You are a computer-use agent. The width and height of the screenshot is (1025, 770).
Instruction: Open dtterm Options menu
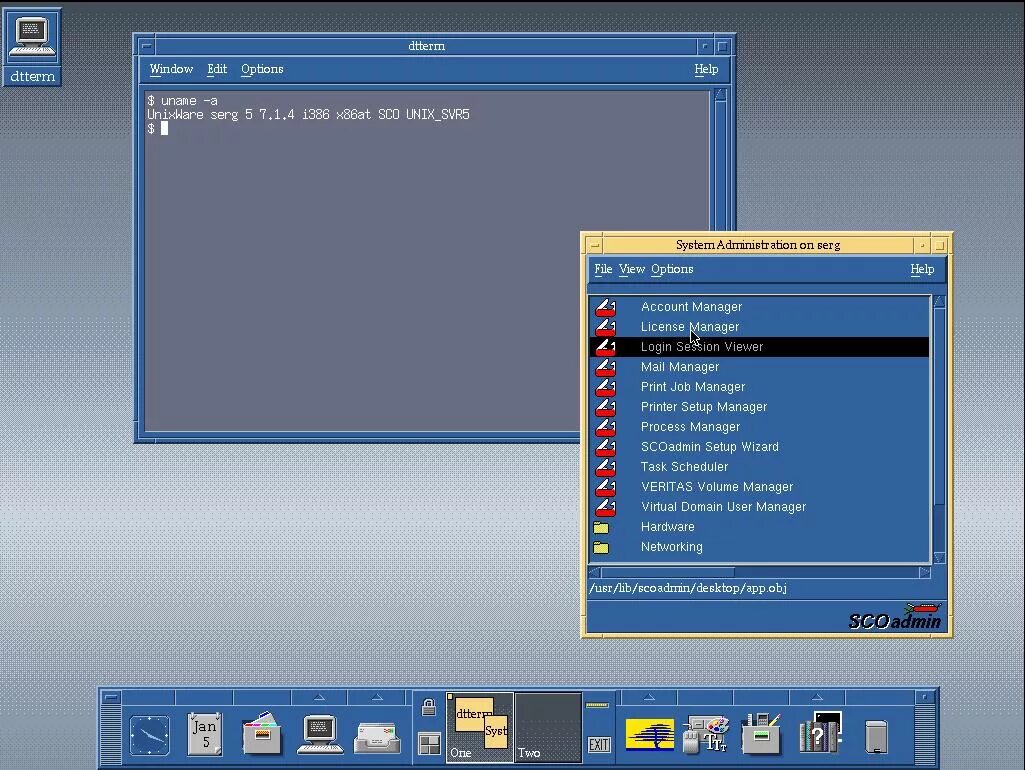tap(262, 69)
